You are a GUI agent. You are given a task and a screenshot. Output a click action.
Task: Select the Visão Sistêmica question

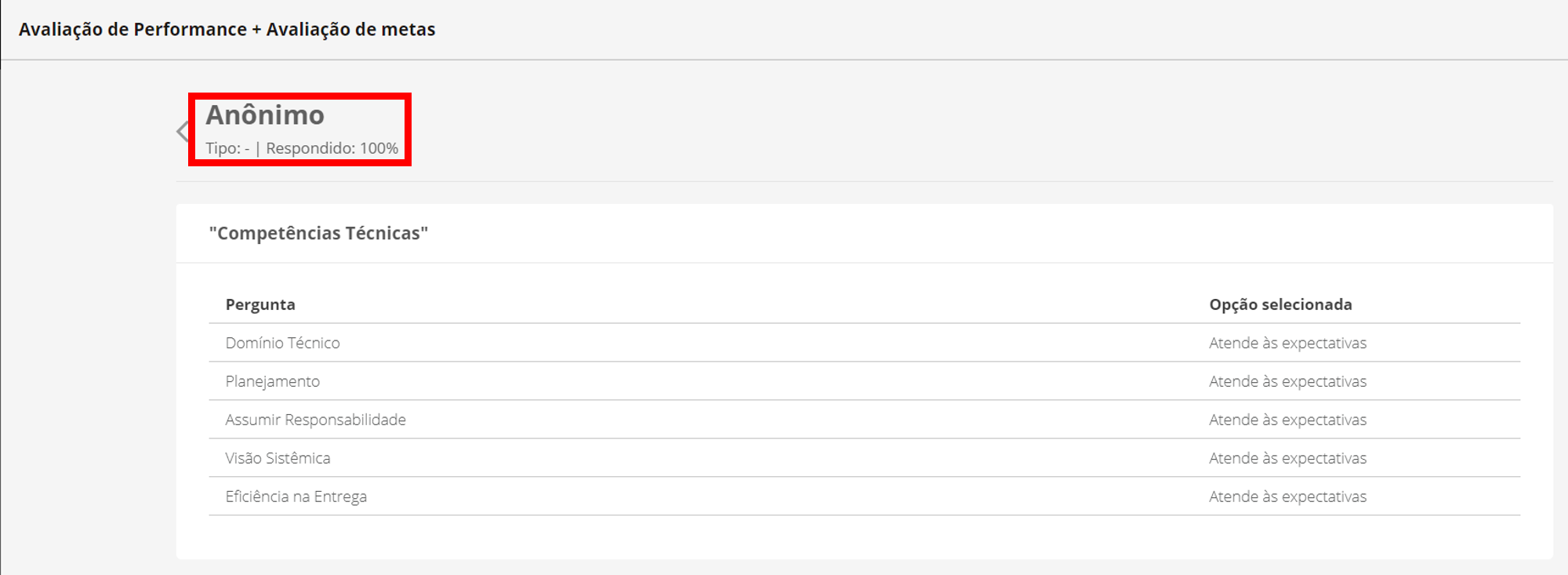(x=278, y=458)
